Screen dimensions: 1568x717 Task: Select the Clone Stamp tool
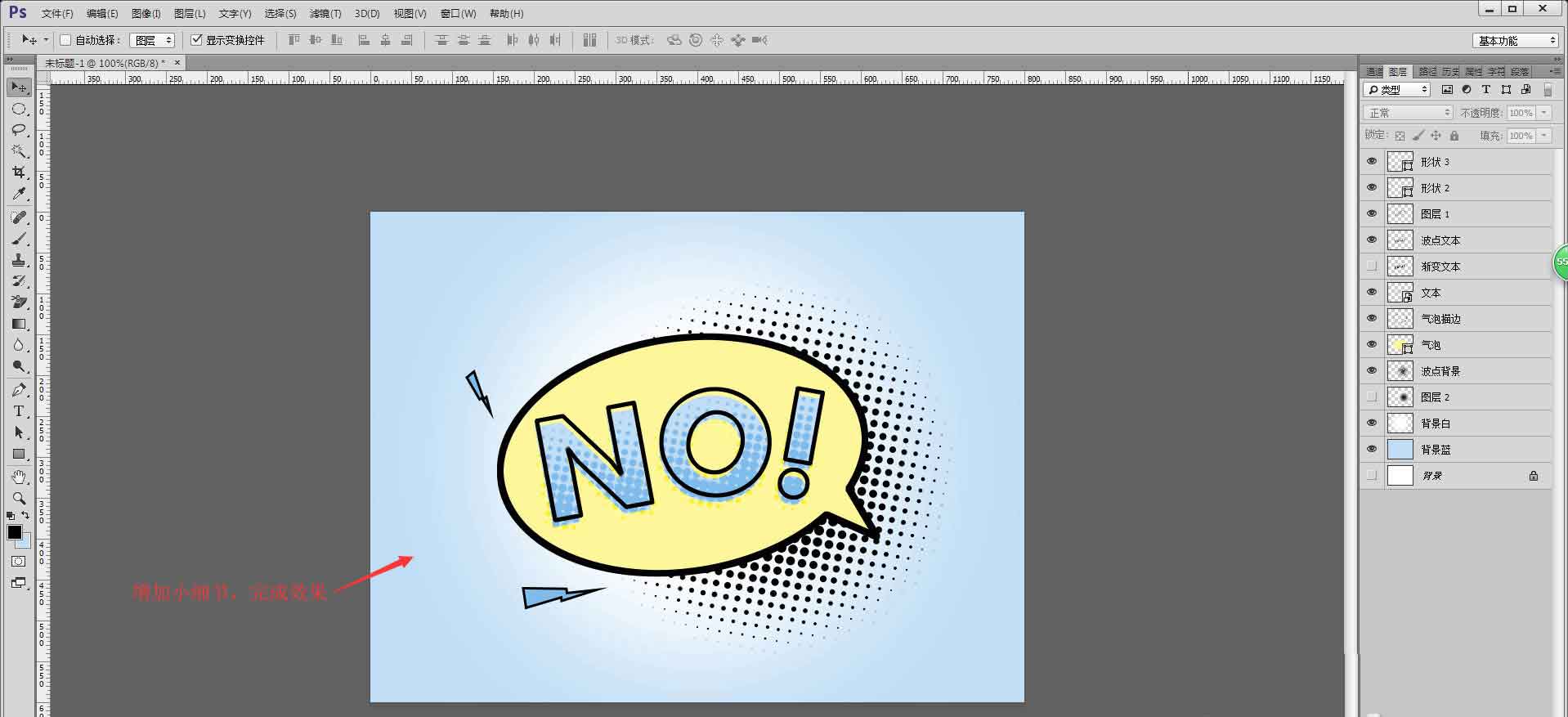[19, 260]
